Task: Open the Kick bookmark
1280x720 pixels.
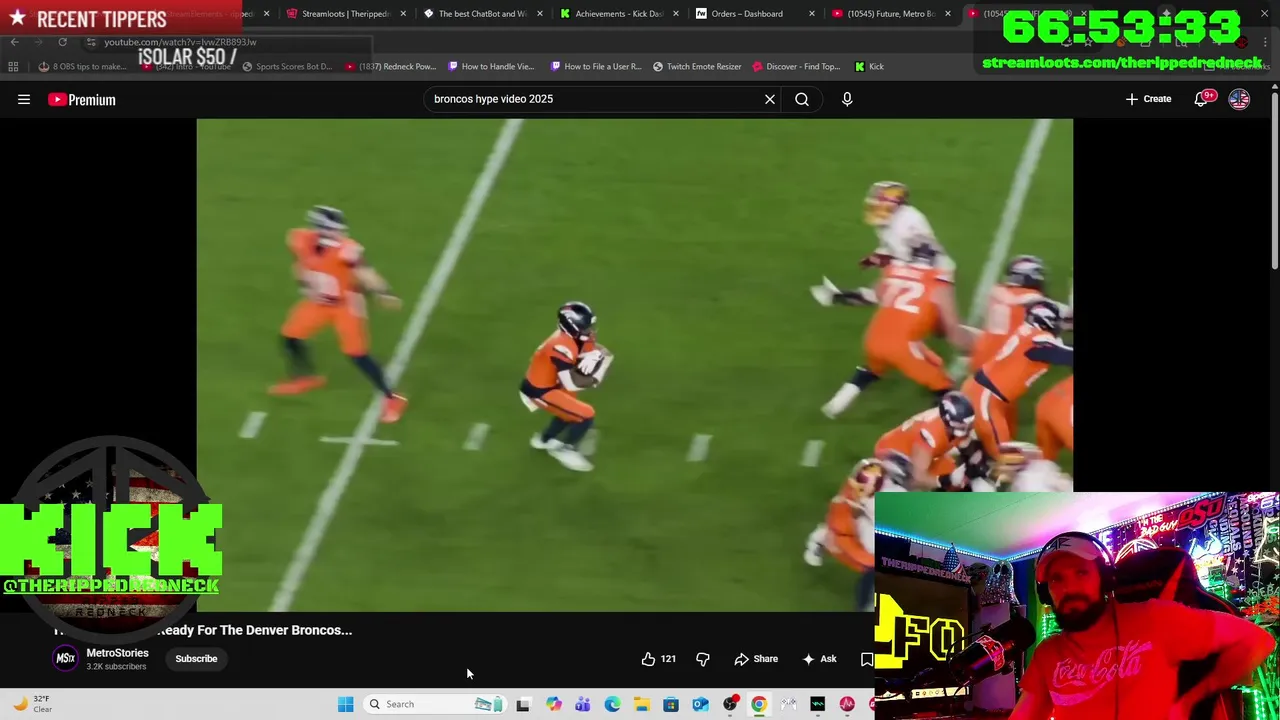Action: (869, 66)
